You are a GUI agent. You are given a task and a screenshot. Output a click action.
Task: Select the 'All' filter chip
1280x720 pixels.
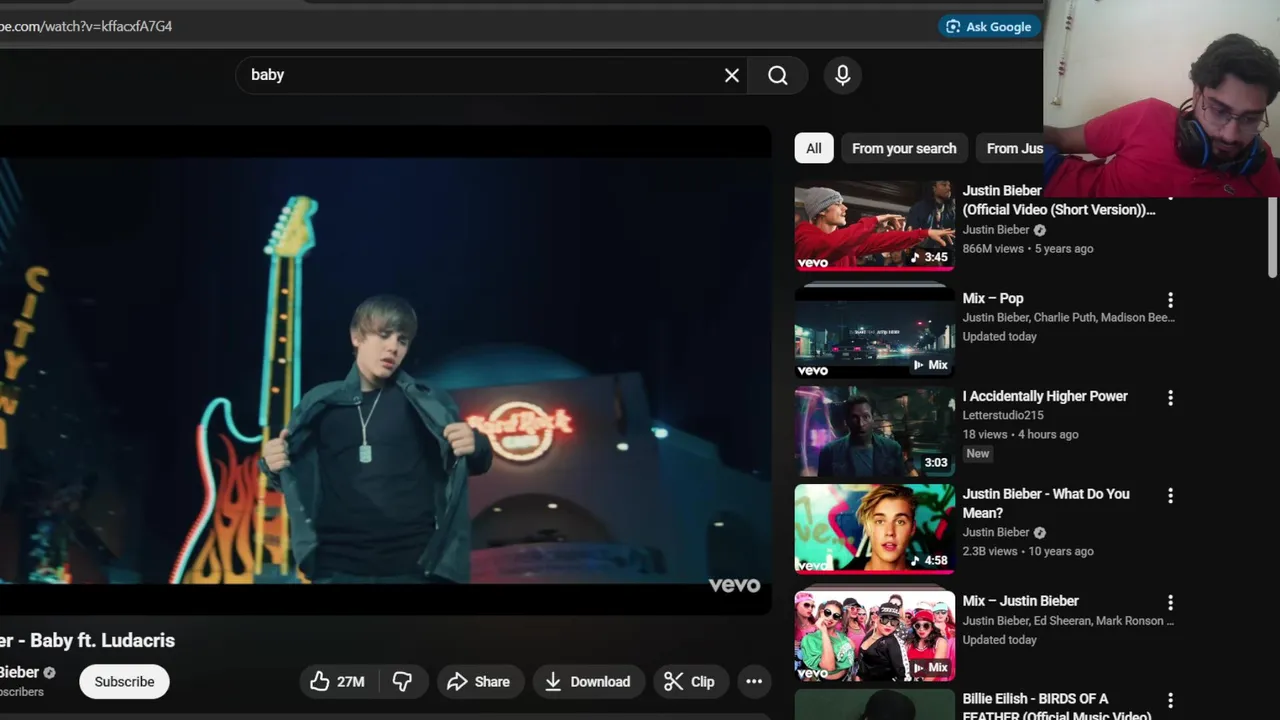[813, 148]
